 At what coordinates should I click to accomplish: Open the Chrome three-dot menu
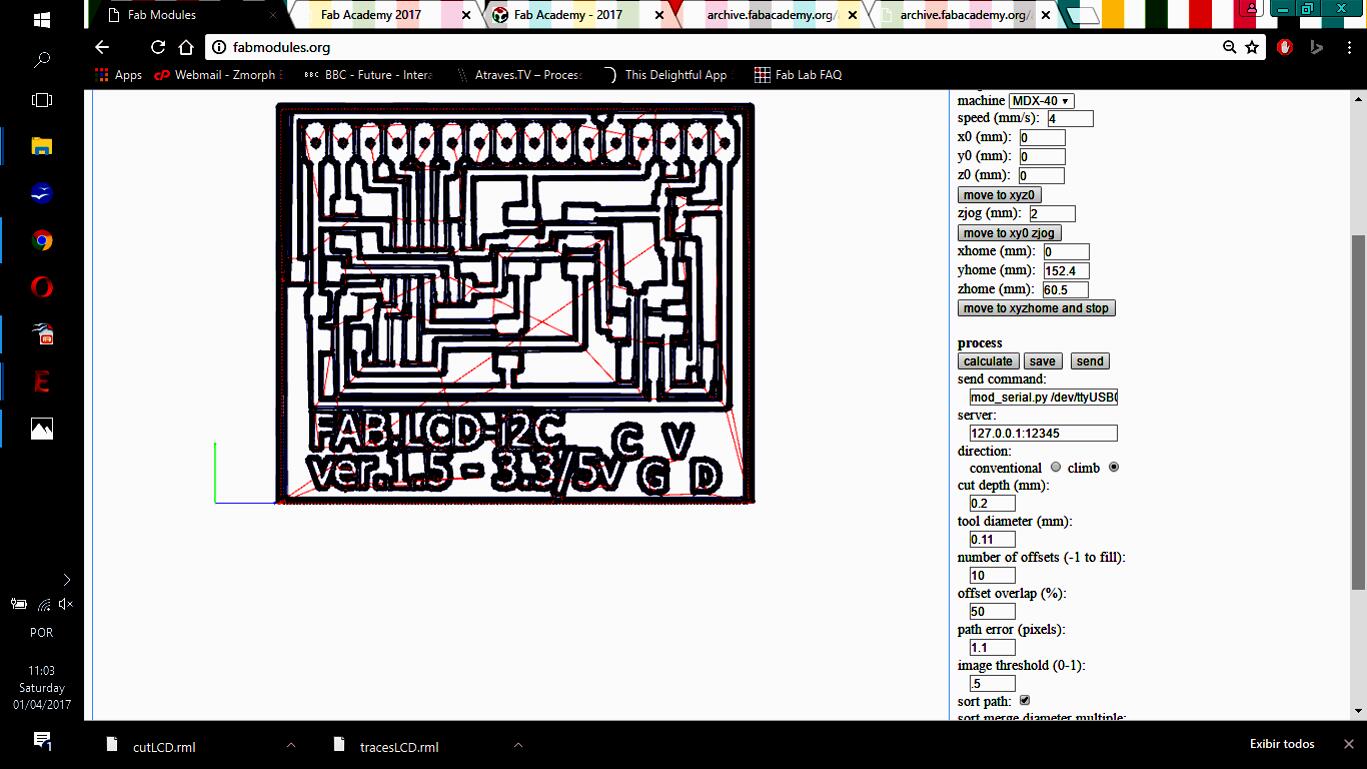(1347, 47)
